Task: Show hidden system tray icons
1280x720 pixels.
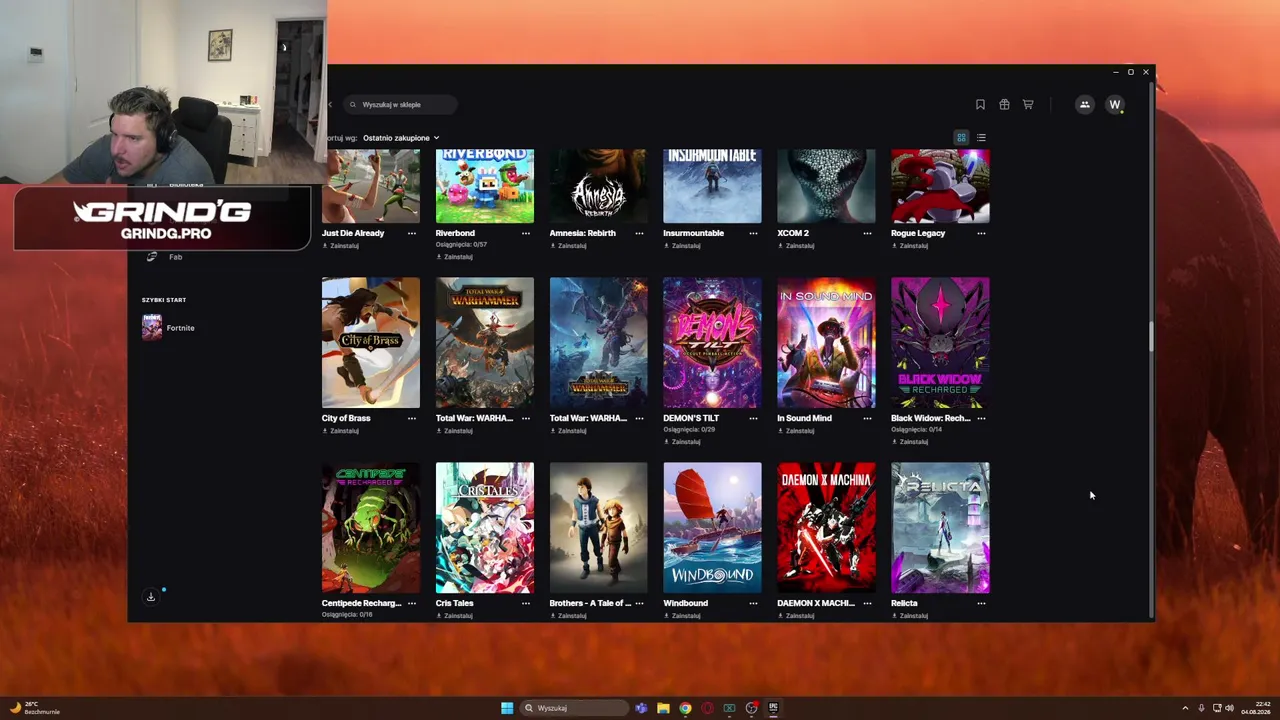Action: 1185,708
